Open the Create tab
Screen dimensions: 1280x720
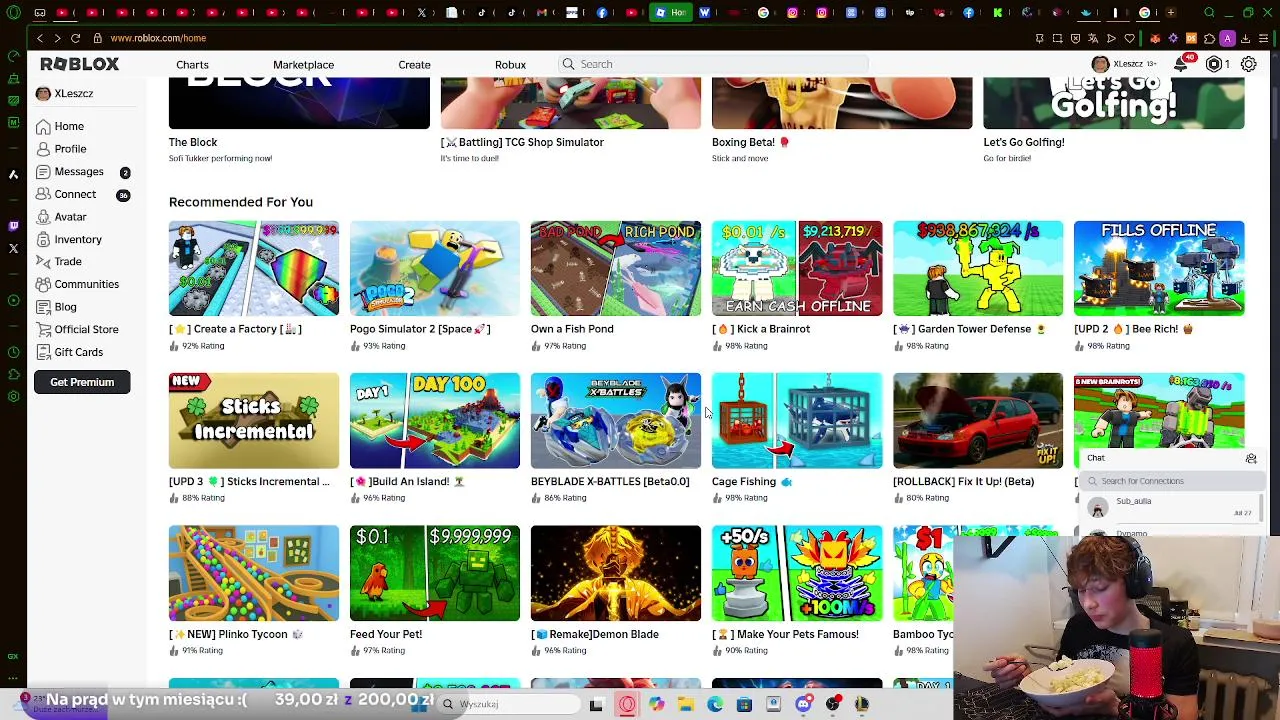coord(414,65)
